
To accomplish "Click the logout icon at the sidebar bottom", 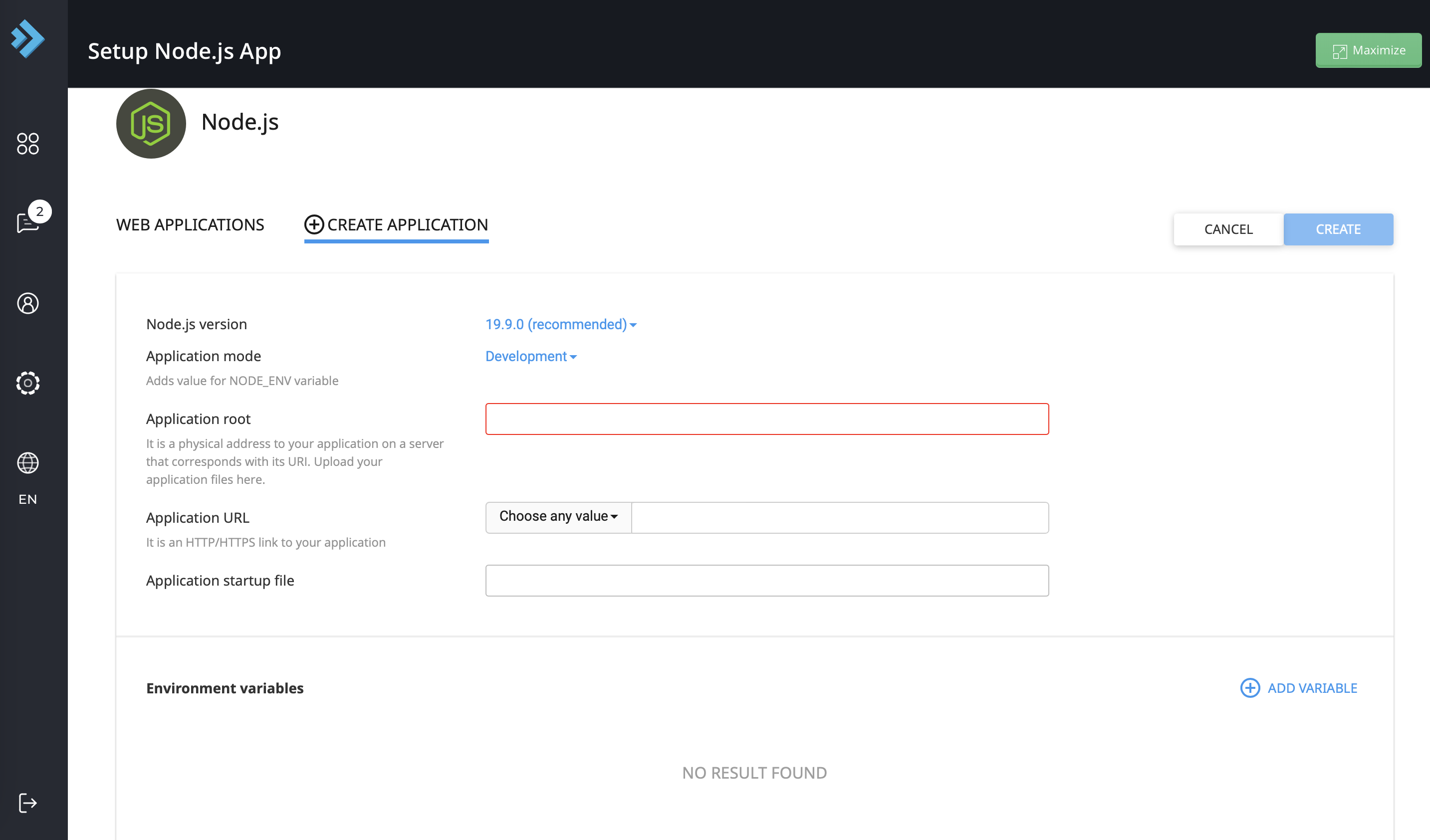I will point(28,803).
